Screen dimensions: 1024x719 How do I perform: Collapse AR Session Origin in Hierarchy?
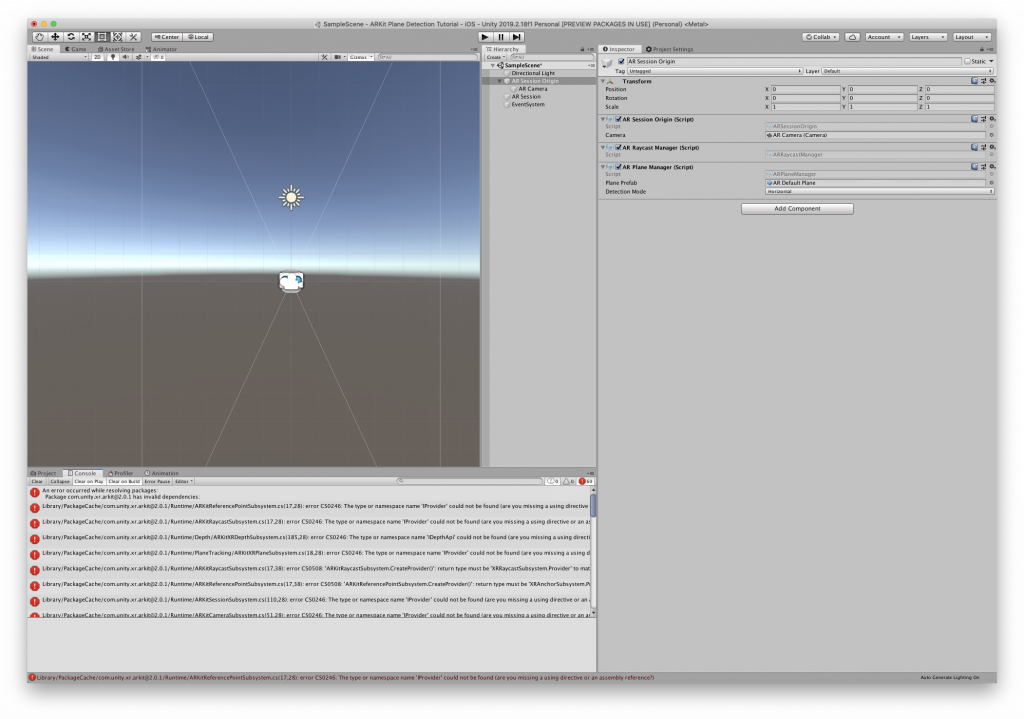click(500, 81)
